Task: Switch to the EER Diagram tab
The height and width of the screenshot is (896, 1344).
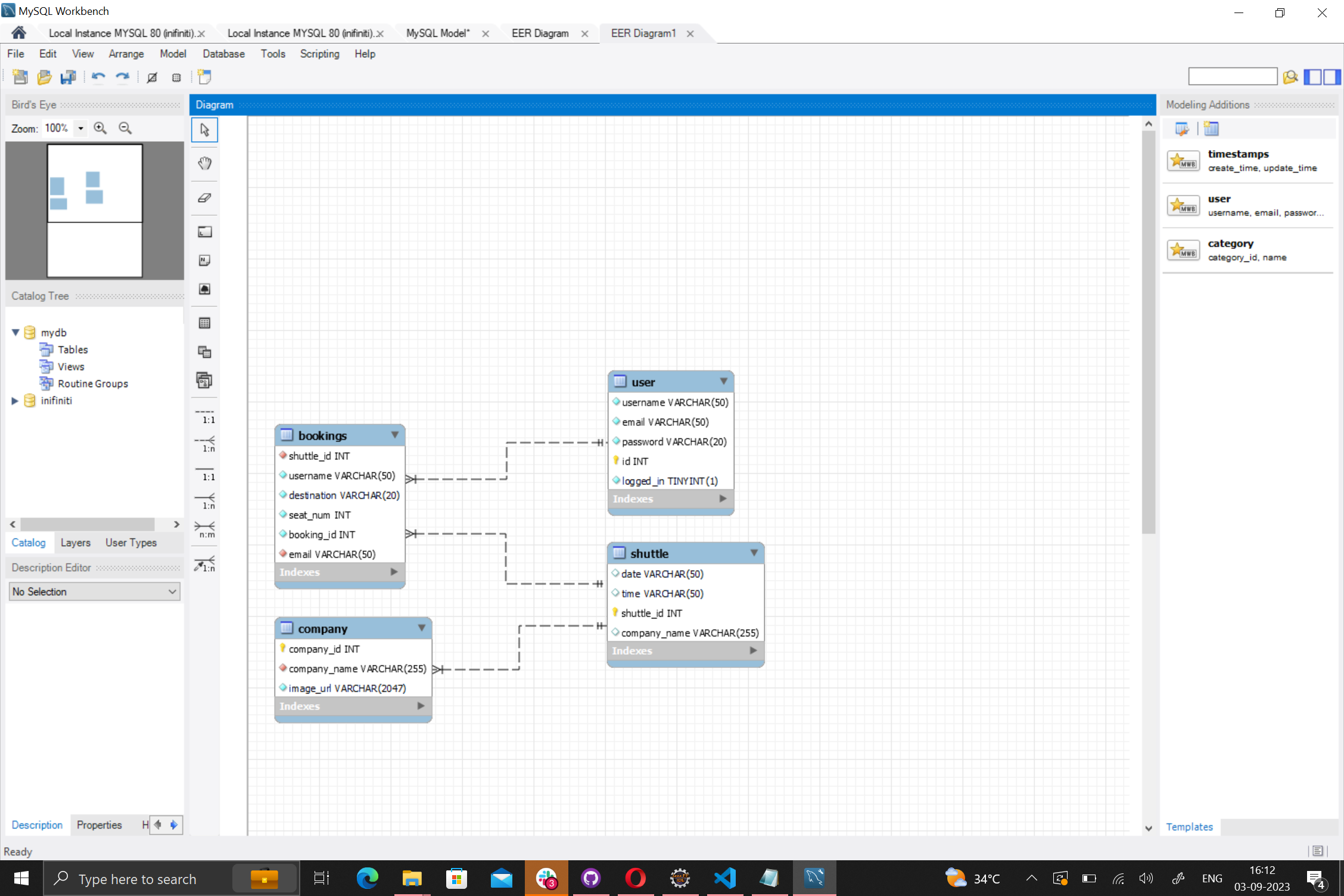Action: [540, 33]
